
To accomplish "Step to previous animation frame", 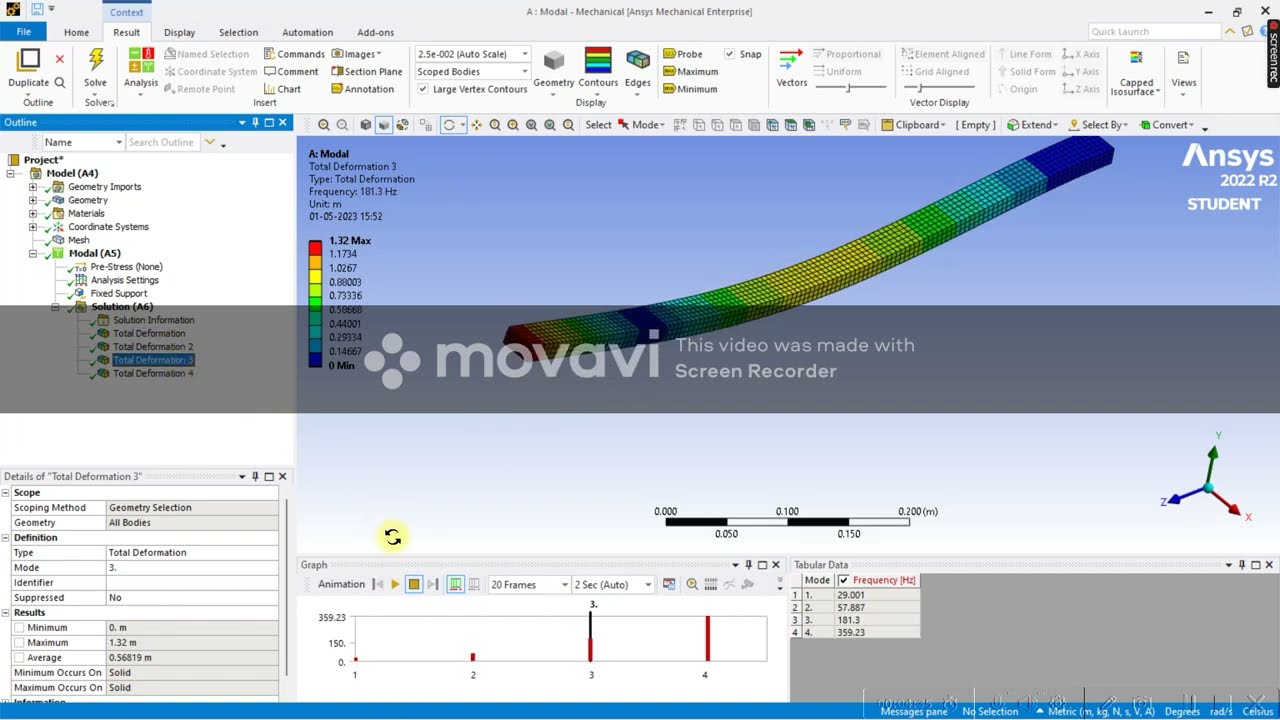I will click(x=378, y=584).
